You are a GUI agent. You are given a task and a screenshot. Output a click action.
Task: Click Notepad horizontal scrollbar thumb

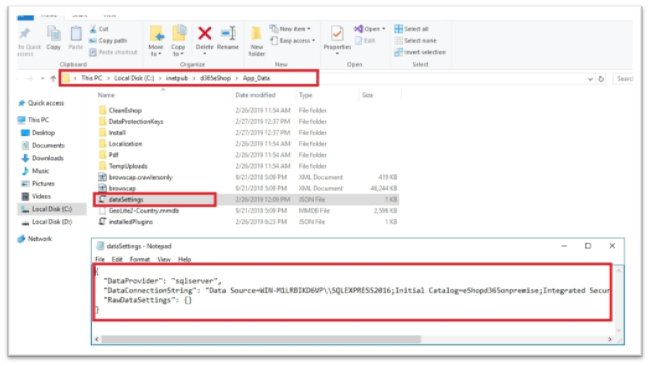[x=261, y=339]
